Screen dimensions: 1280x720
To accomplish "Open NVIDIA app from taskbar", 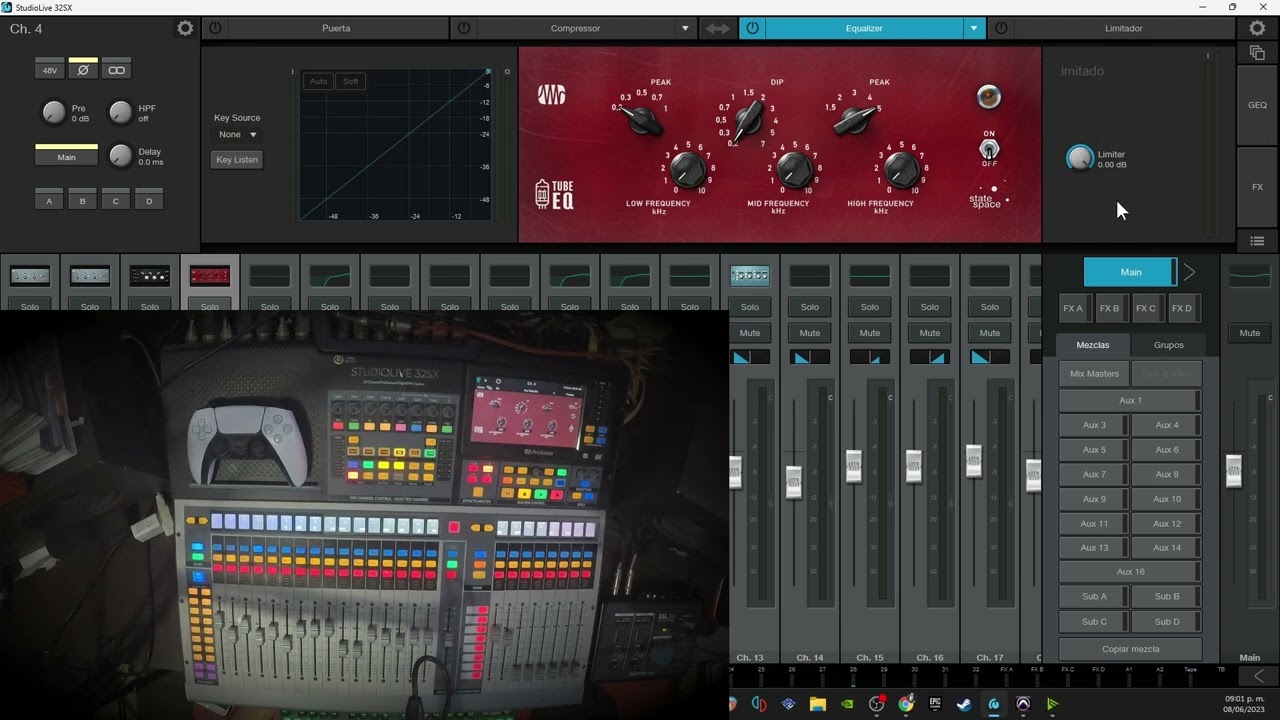I will coord(848,704).
